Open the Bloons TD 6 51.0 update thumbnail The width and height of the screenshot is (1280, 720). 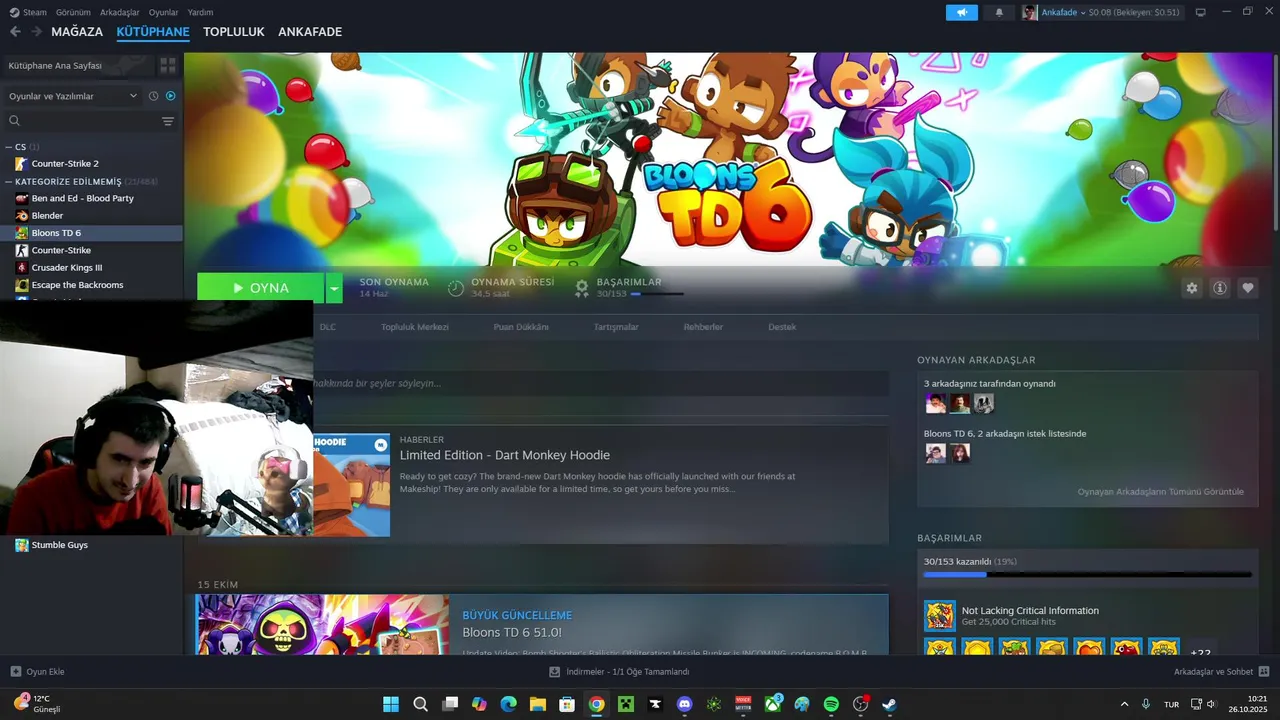pos(323,625)
